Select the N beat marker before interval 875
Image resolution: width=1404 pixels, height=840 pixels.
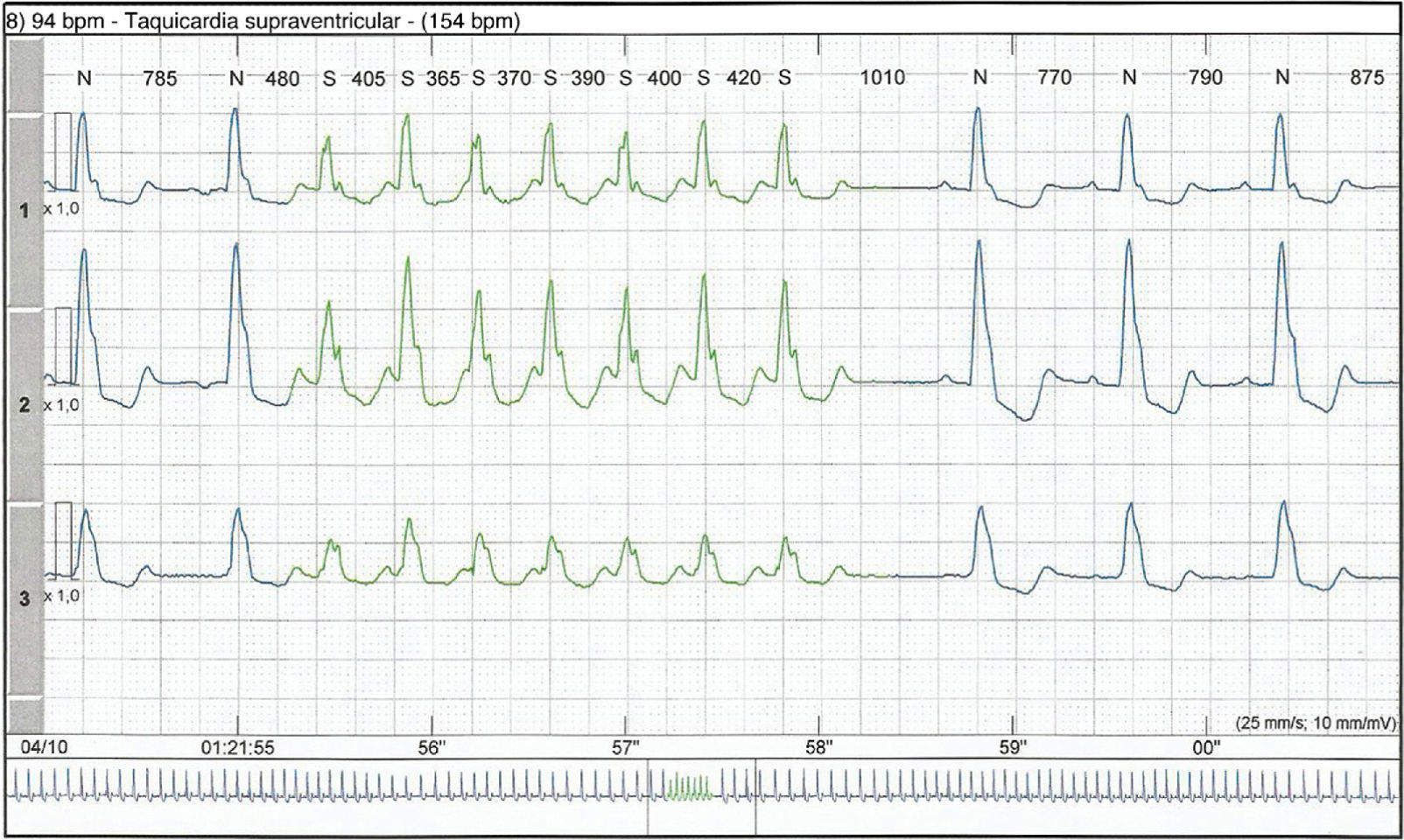tap(1281, 78)
